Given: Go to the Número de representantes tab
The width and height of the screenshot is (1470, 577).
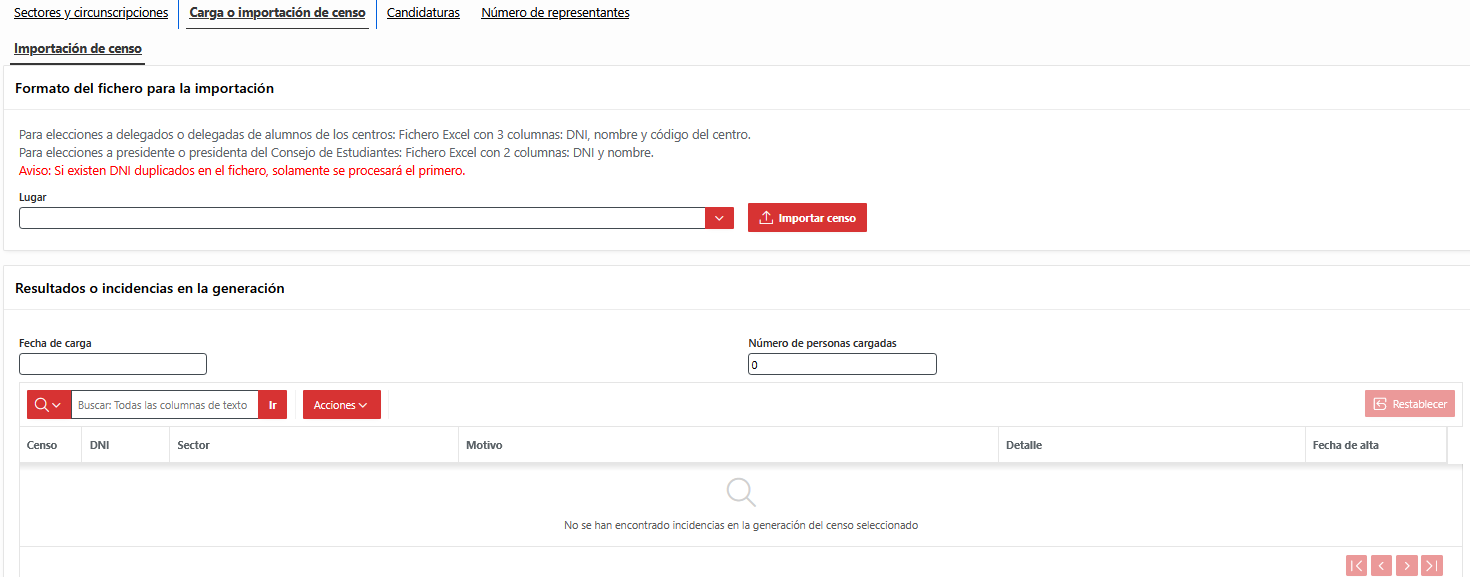Looking at the screenshot, I should point(555,13).
